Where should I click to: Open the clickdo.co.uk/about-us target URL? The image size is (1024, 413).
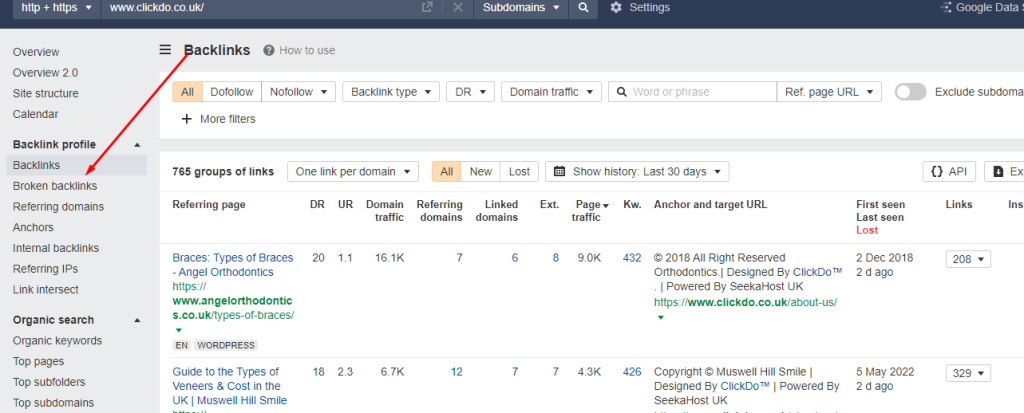pyautogui.click(x=746, y=303)
